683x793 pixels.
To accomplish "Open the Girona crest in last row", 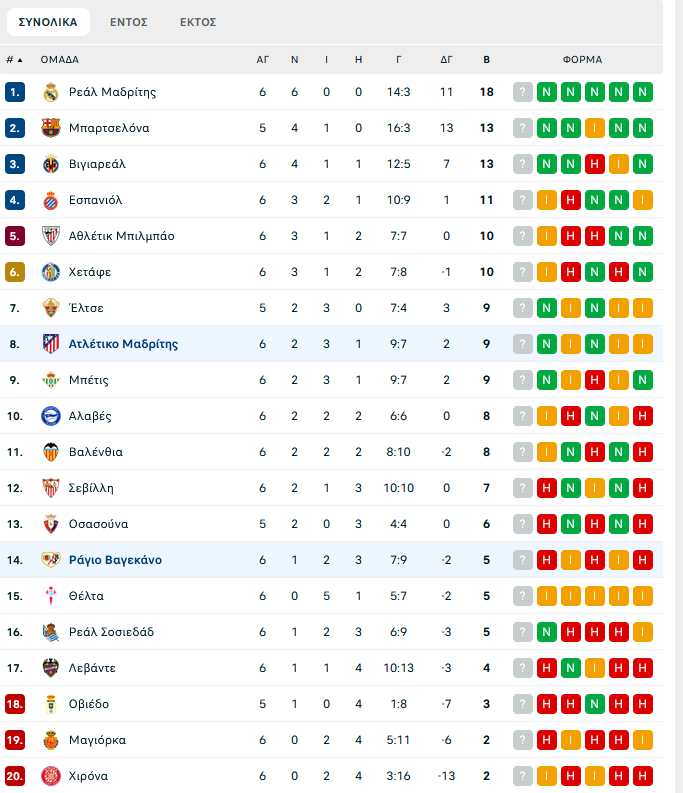I will point(51,776).
